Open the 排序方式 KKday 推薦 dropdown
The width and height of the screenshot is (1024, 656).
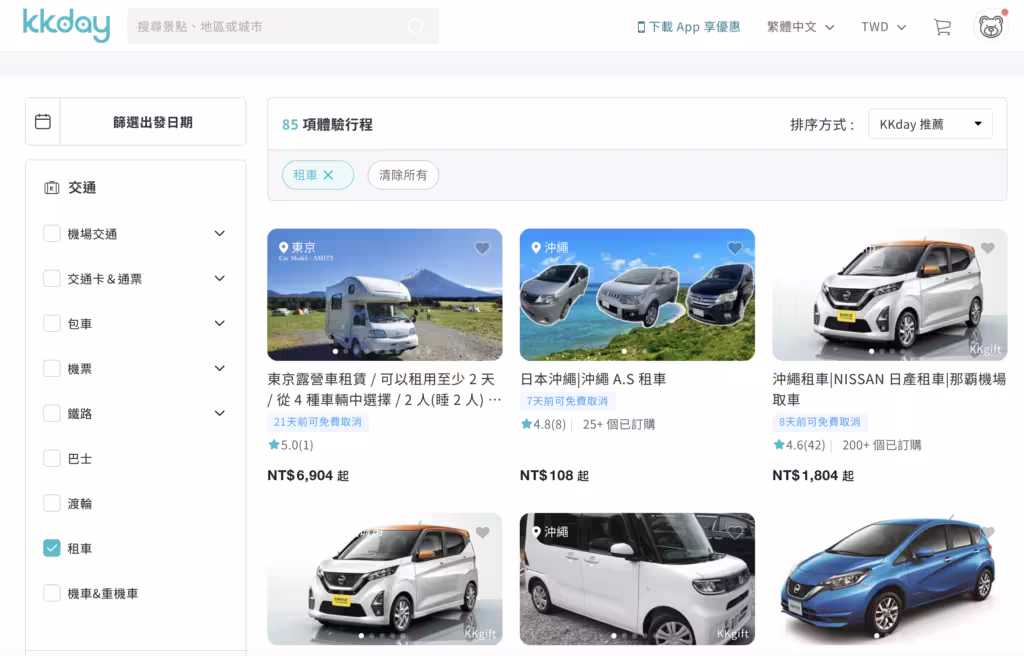pyautogui.click(x=930, y=124)
